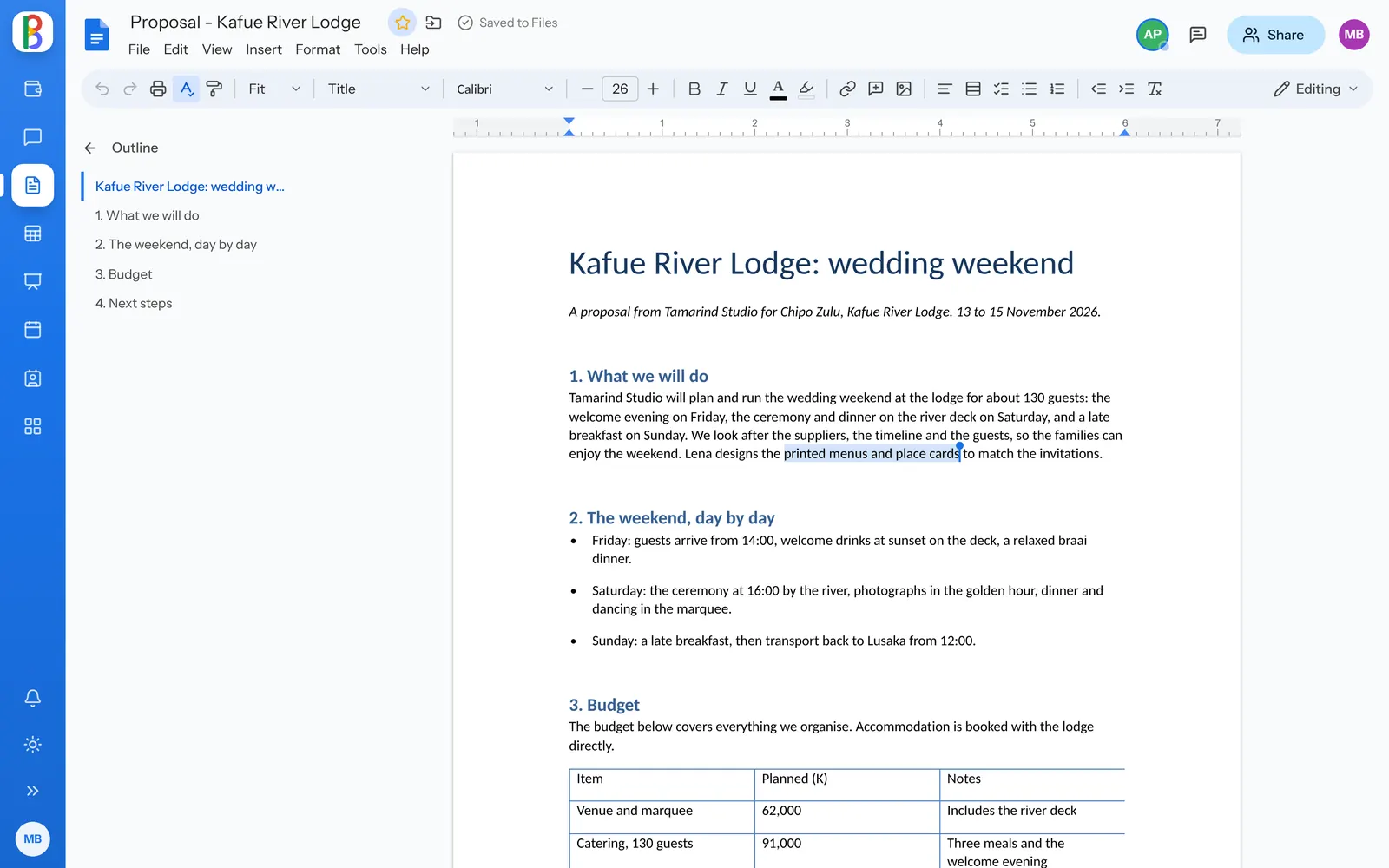Click the Share button
Viewport: 1389px width, 868px height.
1275,35
